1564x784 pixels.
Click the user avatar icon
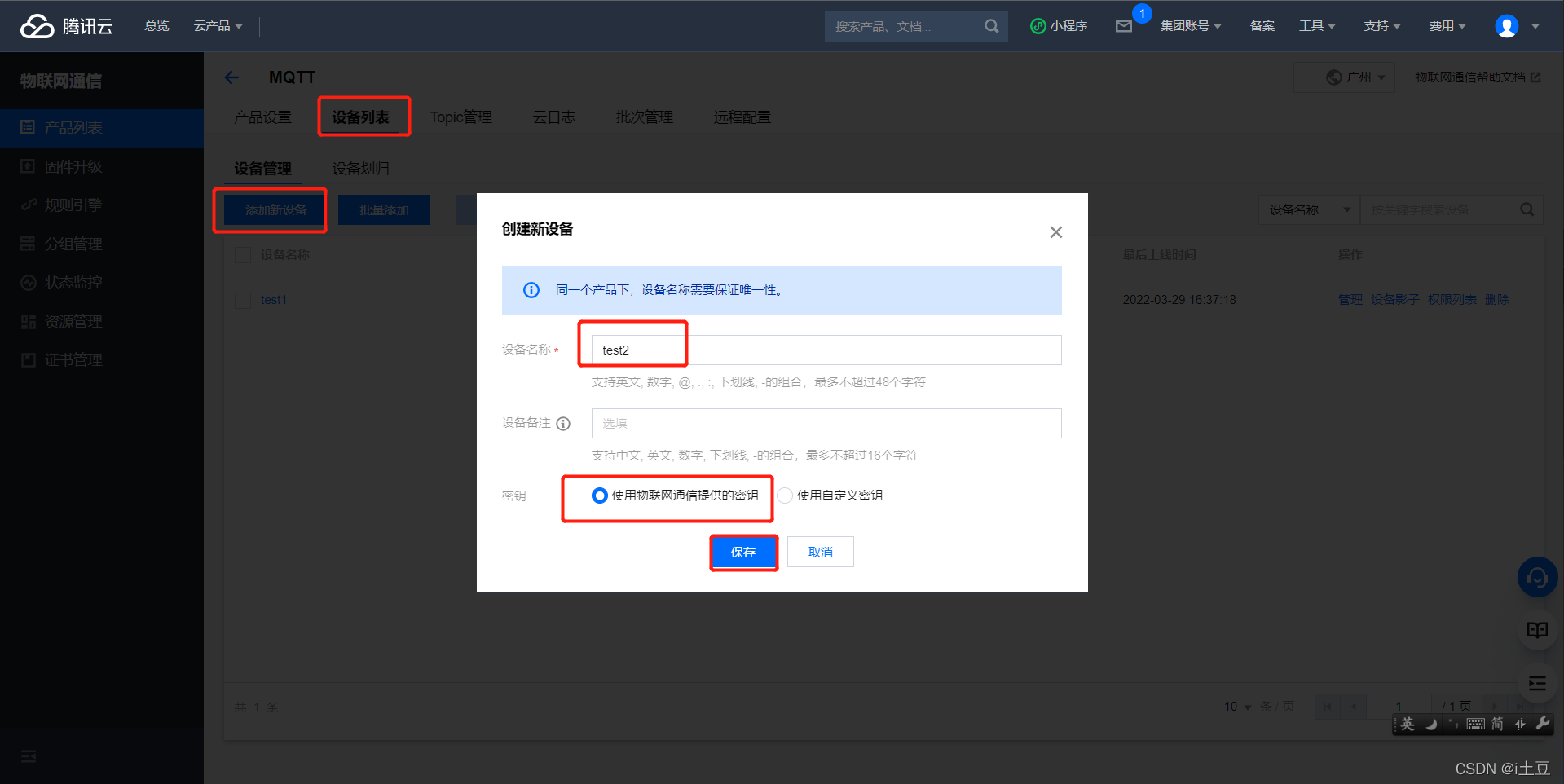click(1506, 26)
